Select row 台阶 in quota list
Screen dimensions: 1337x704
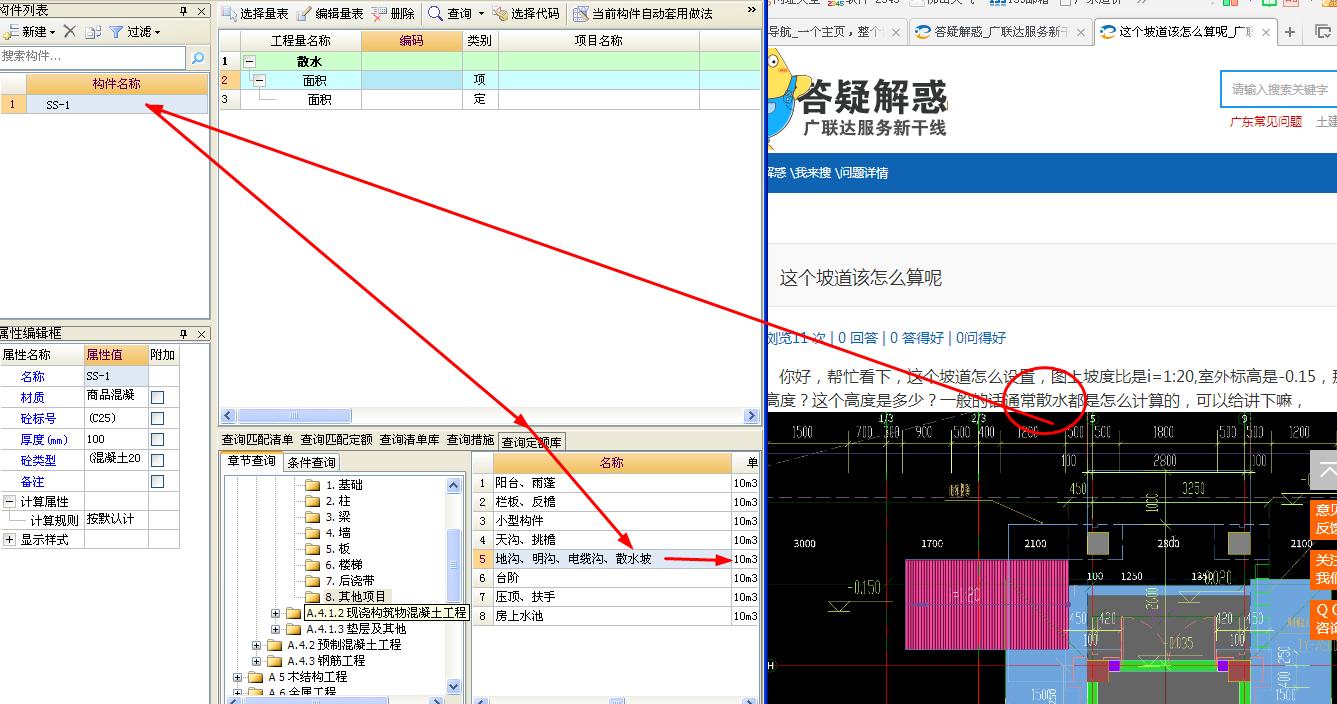[x=614, y=578]
